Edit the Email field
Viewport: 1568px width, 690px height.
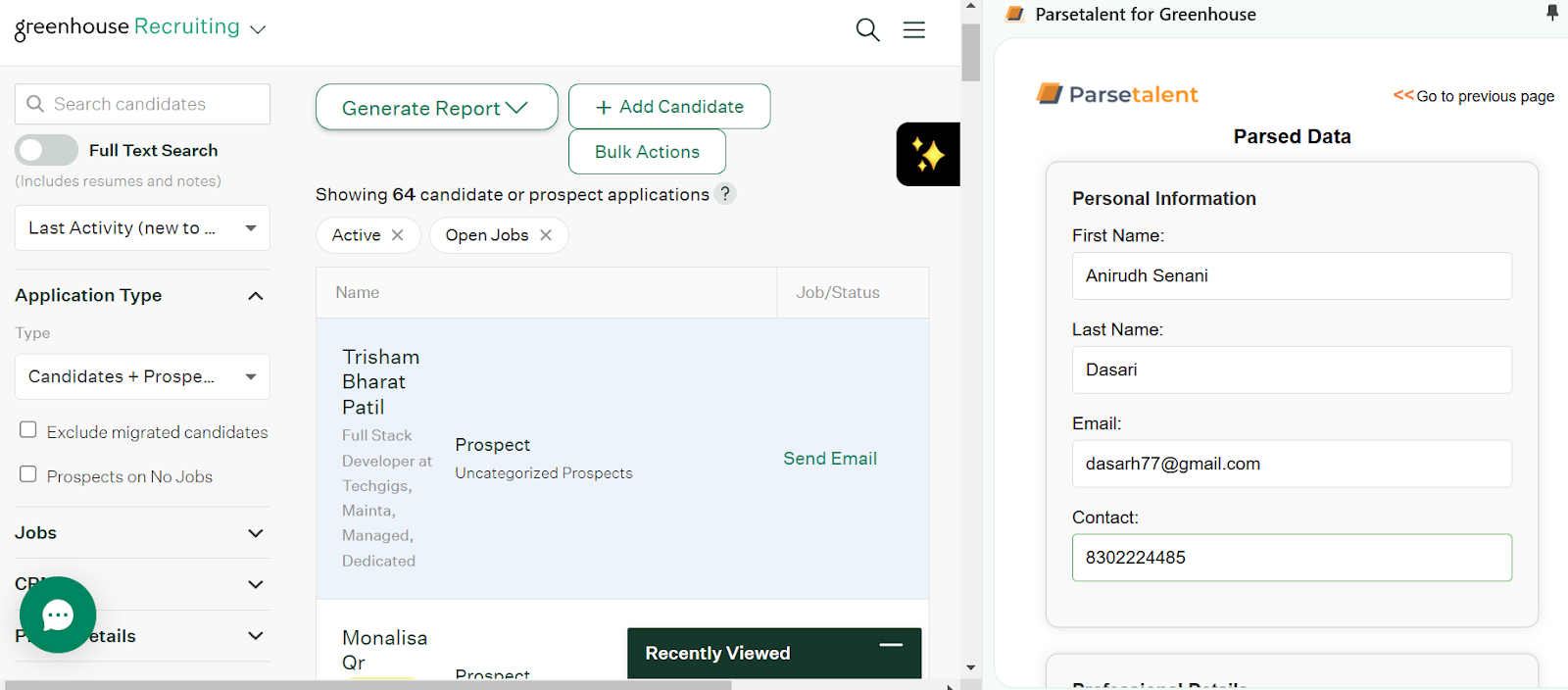(1292, 464)
